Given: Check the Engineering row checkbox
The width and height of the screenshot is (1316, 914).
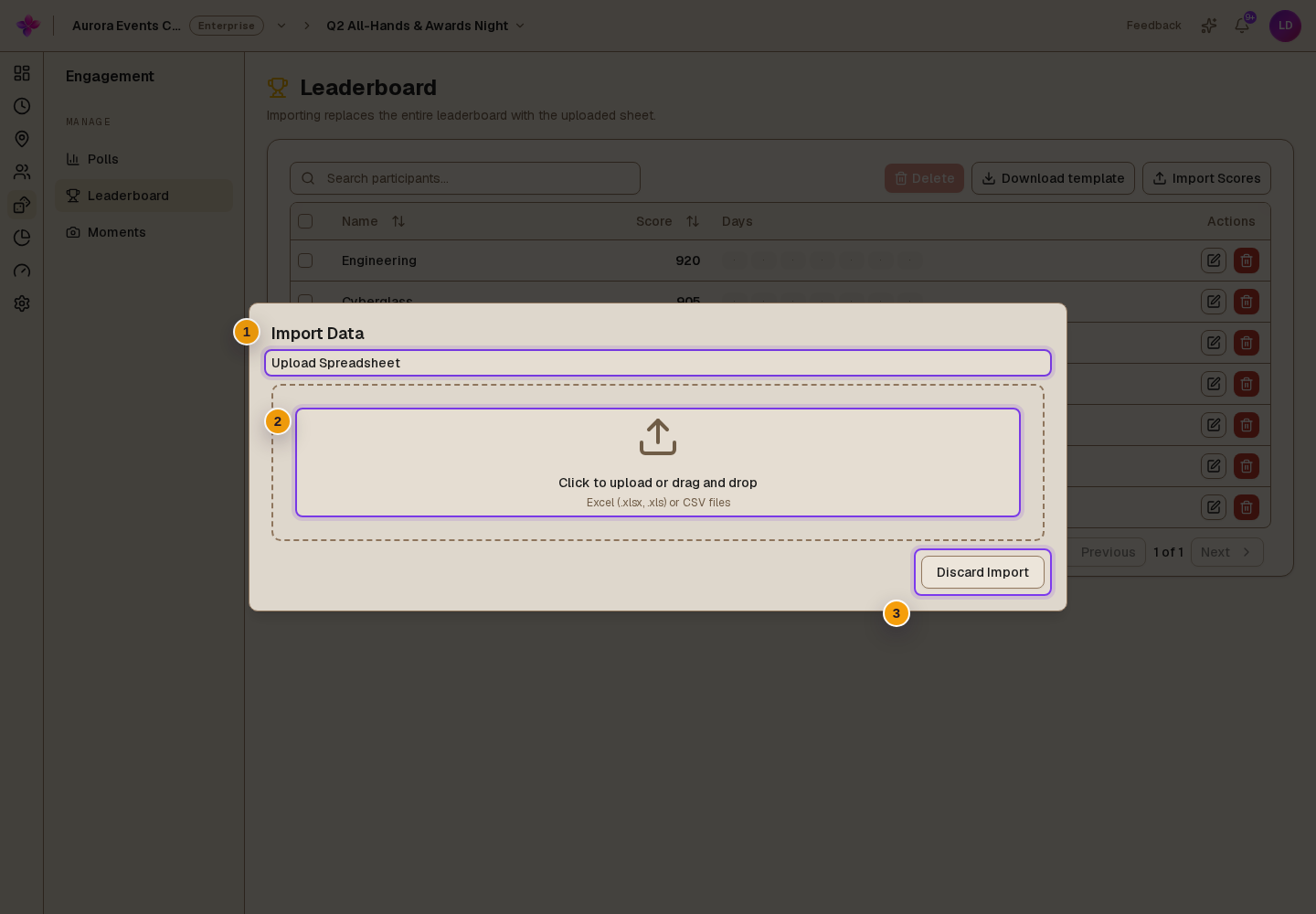Looking at the screenshot, I should click(305, 260).
